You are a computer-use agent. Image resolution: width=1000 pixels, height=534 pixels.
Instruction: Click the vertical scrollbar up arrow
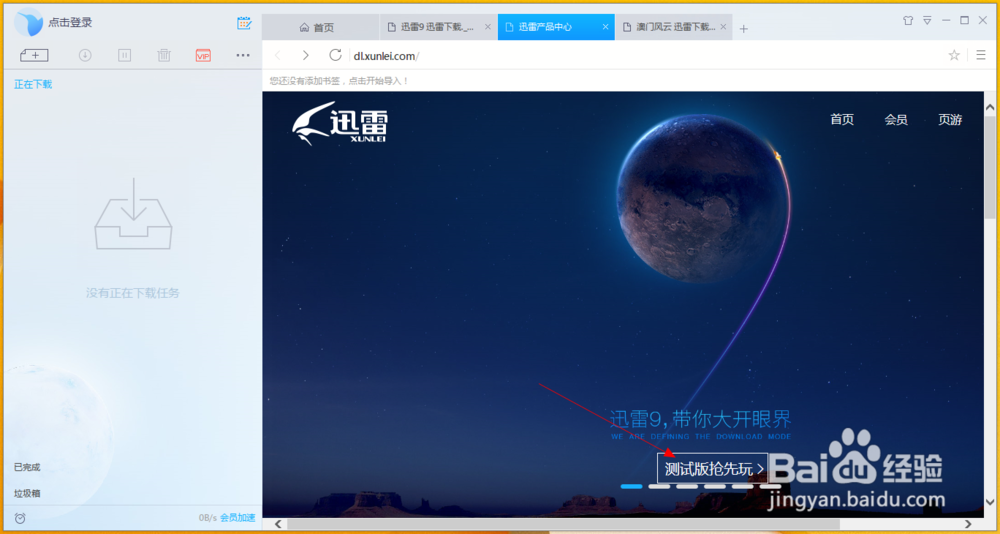(x=990, y=106)
